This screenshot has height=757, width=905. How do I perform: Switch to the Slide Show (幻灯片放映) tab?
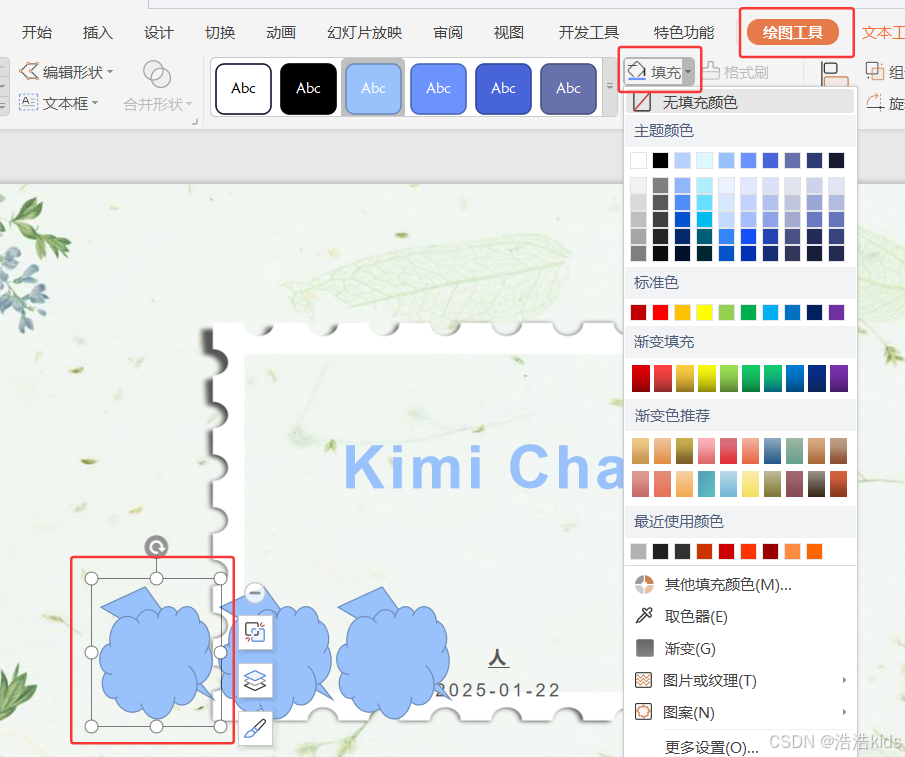click(x=364, y=32)
